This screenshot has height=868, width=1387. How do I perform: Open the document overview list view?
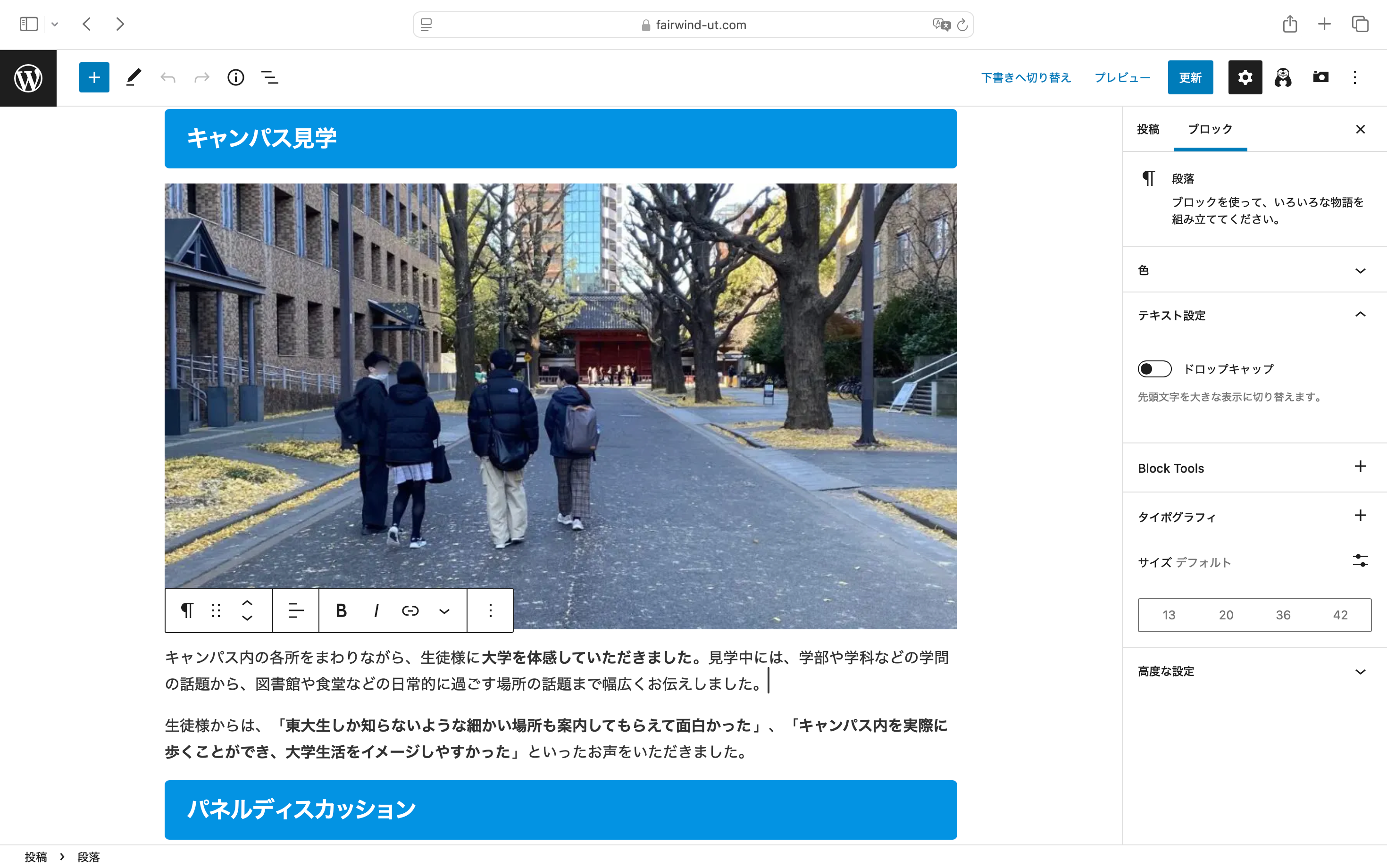269,77
